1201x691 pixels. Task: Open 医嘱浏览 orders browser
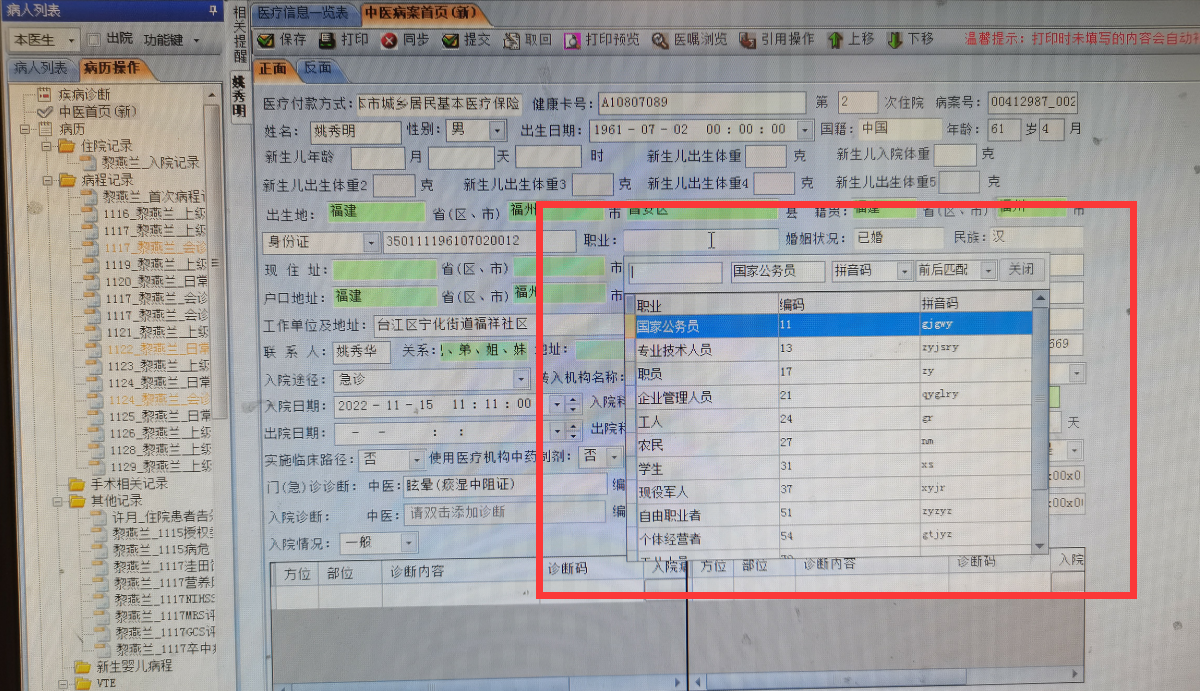(690, 41)
